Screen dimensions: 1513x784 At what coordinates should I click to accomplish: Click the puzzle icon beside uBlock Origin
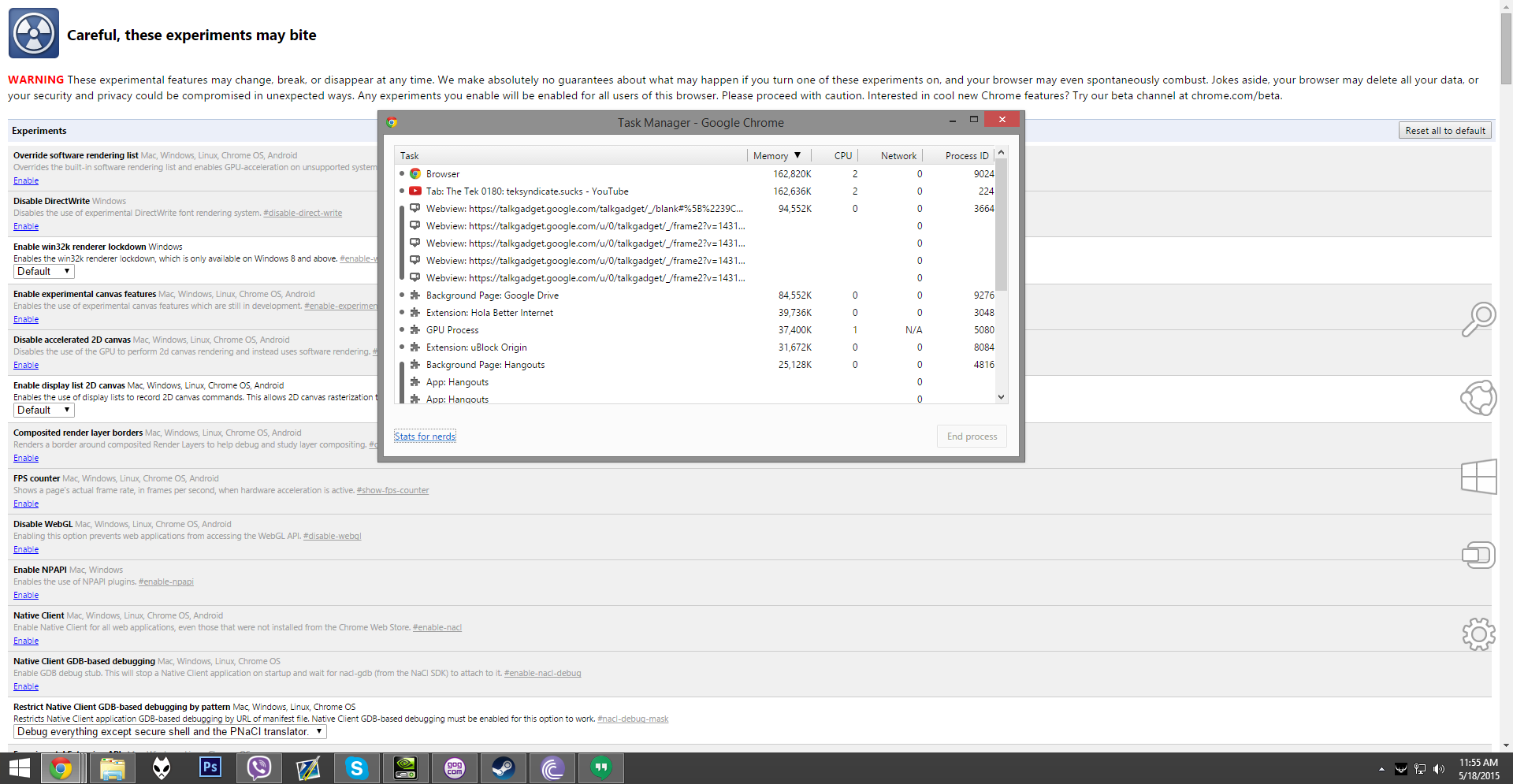click(x=415, y=347)
